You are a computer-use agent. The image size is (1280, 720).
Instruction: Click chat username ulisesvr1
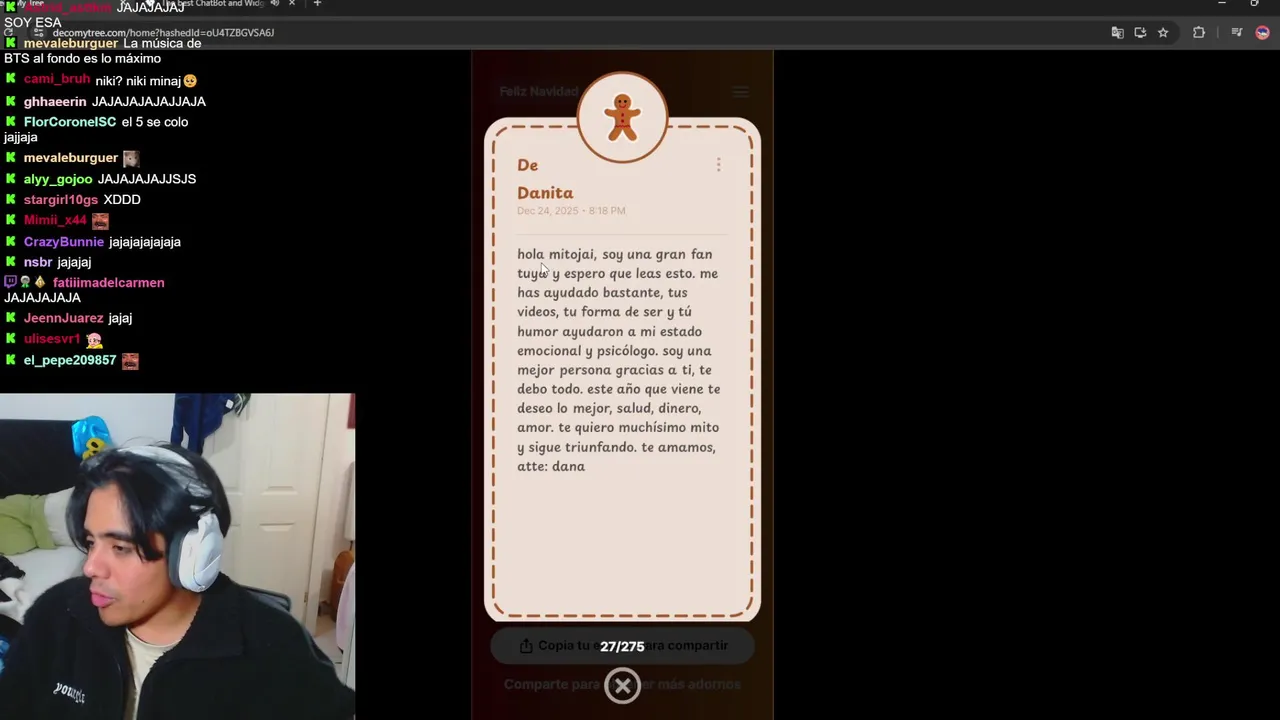[x=52, y=339]
